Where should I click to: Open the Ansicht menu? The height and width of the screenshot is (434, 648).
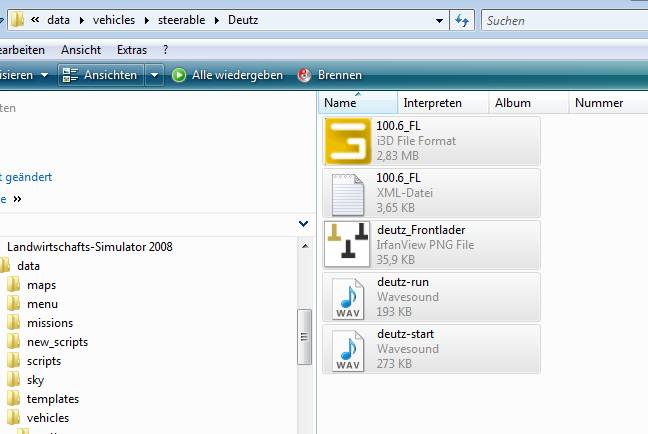pos(81,50)
